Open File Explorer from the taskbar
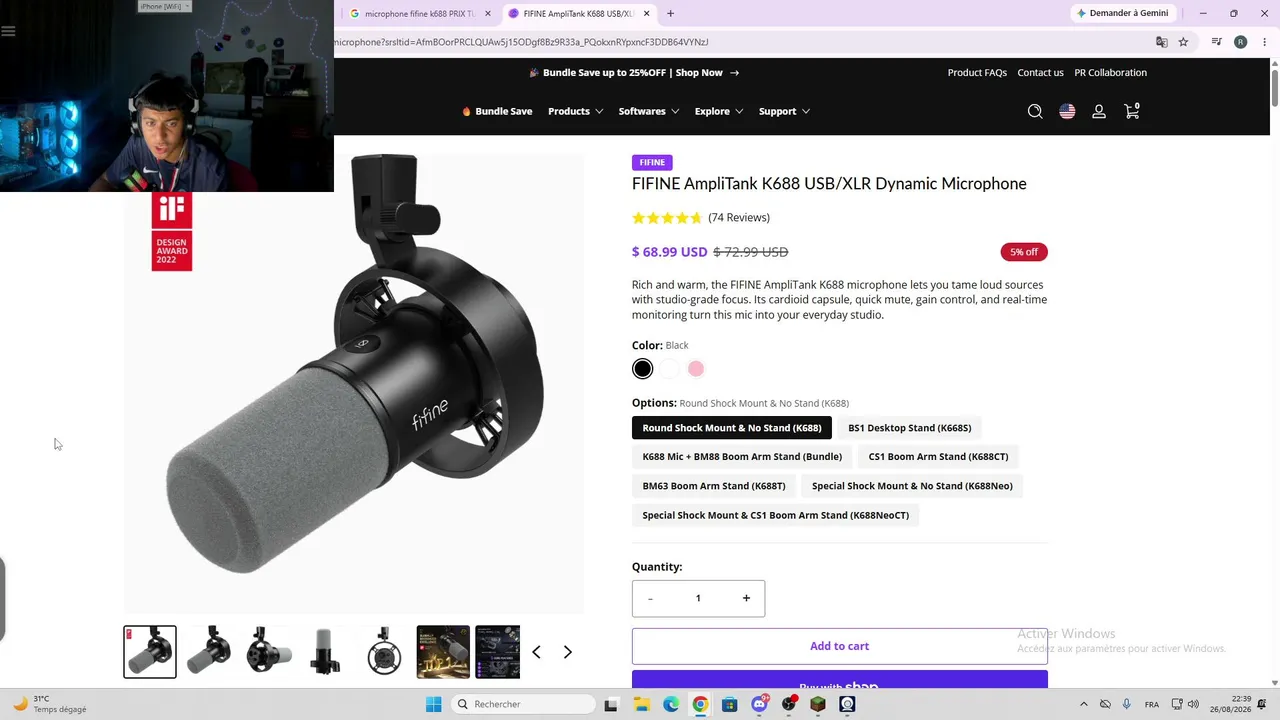 (x=641, y=704)
